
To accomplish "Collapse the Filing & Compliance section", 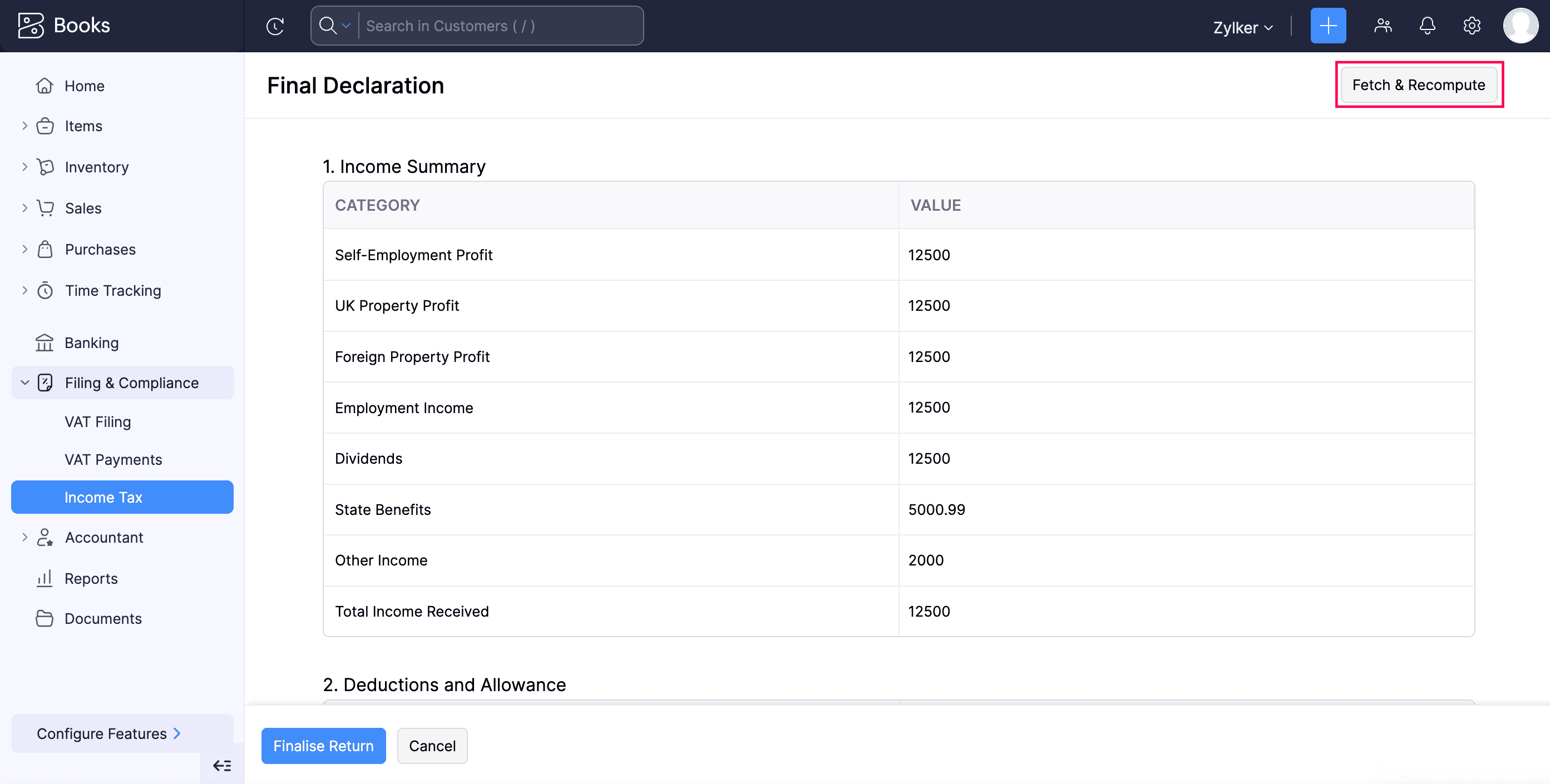I will [x=24, y=383].
